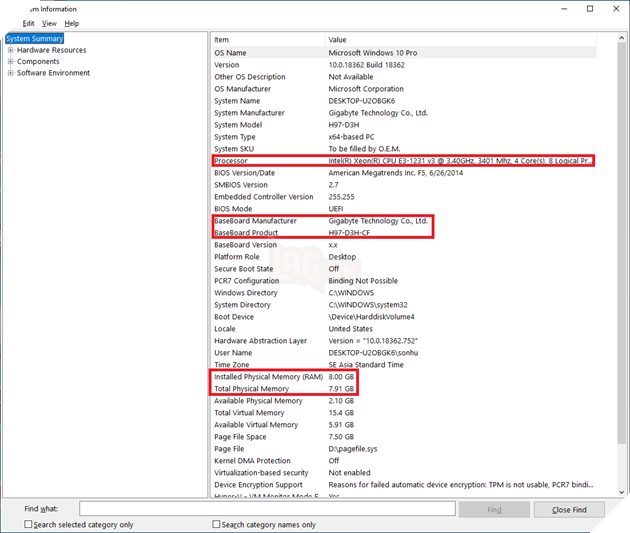Click the Find button
The height and width of the screenshot is (533, 630).
click(x=494, y=509)
